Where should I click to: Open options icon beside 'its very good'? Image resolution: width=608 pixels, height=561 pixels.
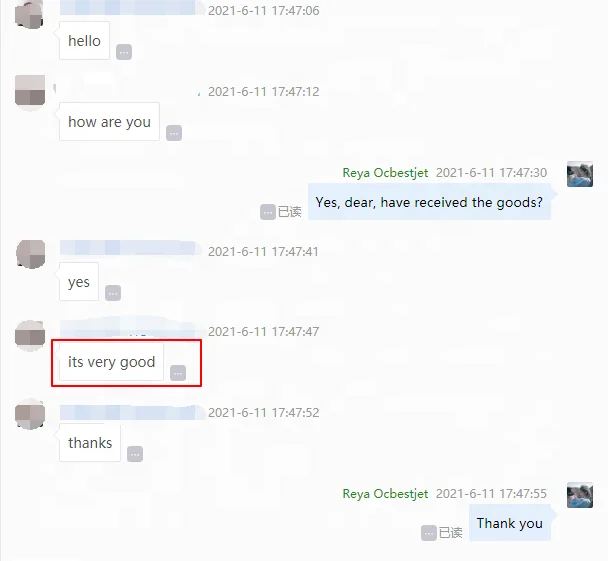click(178, 373)
